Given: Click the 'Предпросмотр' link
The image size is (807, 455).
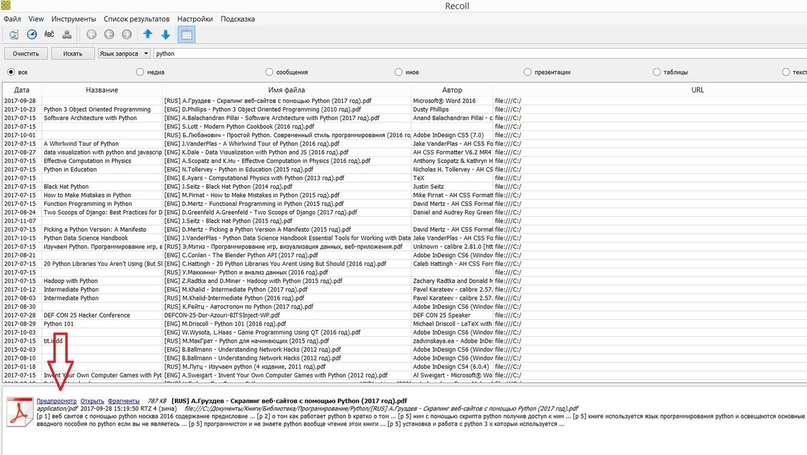Looking at the screenshot, I should (x=56, y=401).
